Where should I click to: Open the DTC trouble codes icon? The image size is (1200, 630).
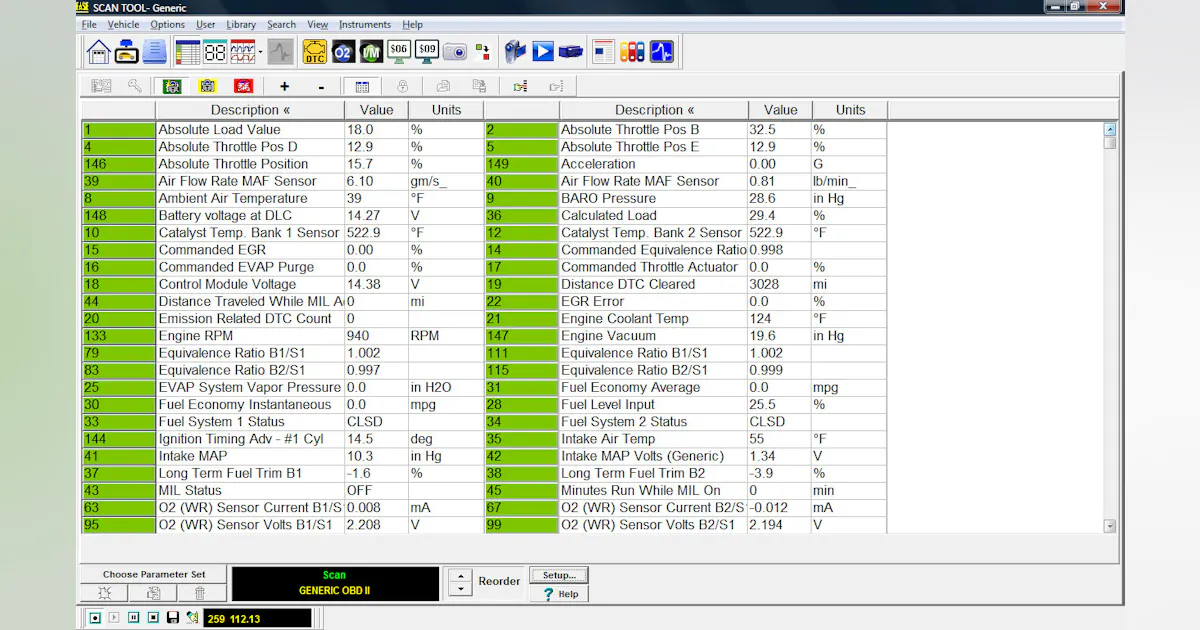(x=315, y=51)
